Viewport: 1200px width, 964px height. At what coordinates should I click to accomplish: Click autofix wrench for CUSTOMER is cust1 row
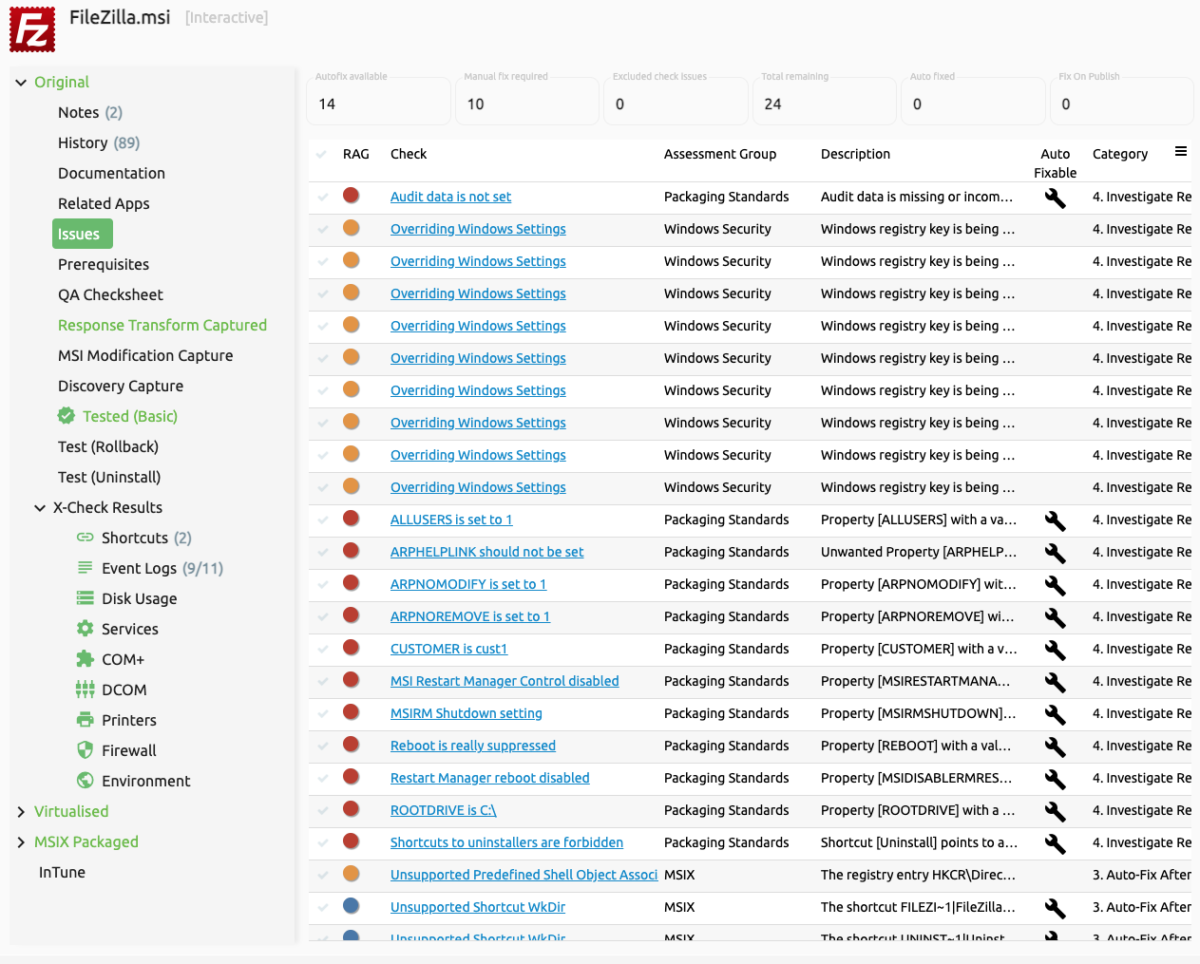(1055, 649)
